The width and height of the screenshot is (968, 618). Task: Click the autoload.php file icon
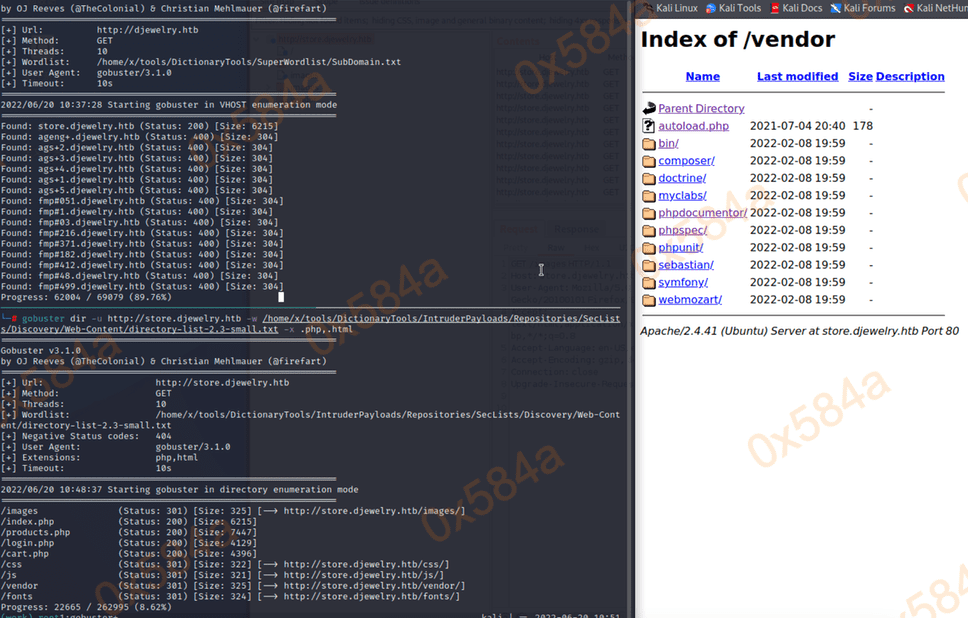click(649, 126)
